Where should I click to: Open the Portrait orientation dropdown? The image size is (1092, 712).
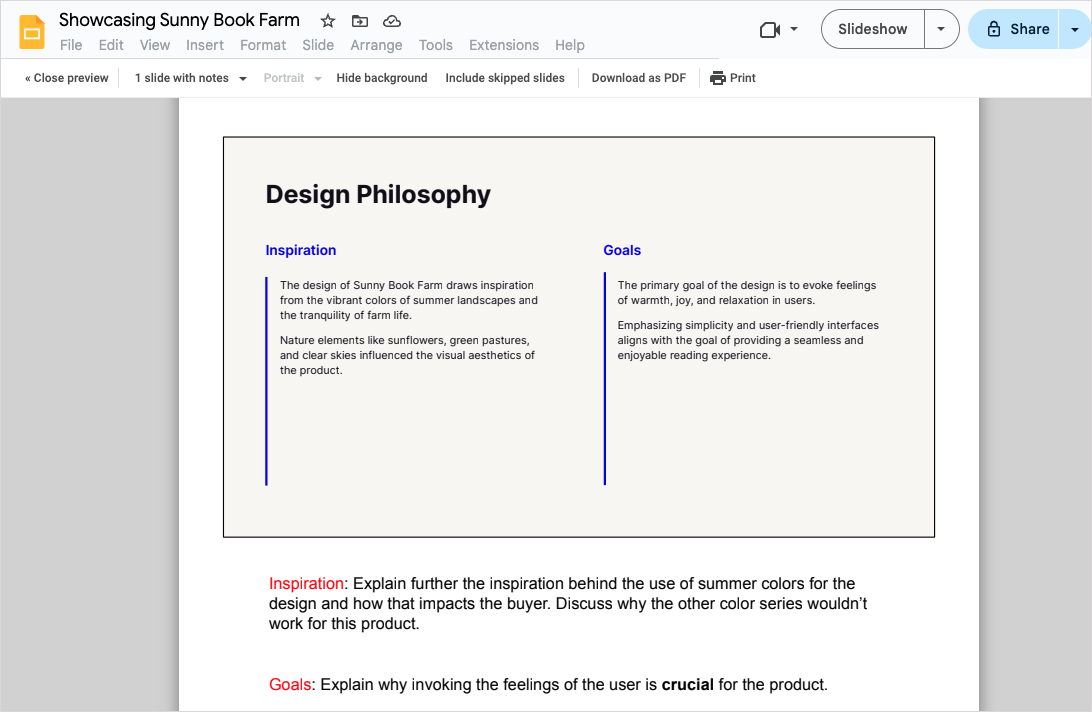(x=292, y=78)
